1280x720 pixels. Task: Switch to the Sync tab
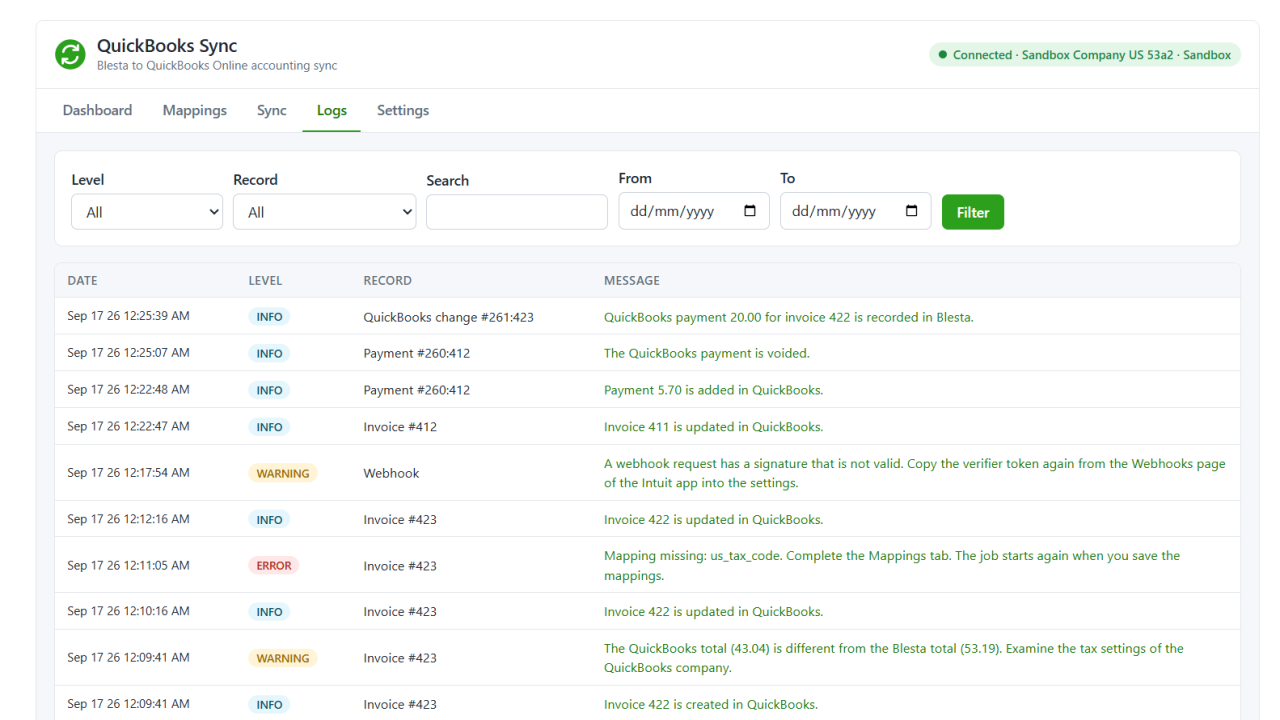point(272,110)
